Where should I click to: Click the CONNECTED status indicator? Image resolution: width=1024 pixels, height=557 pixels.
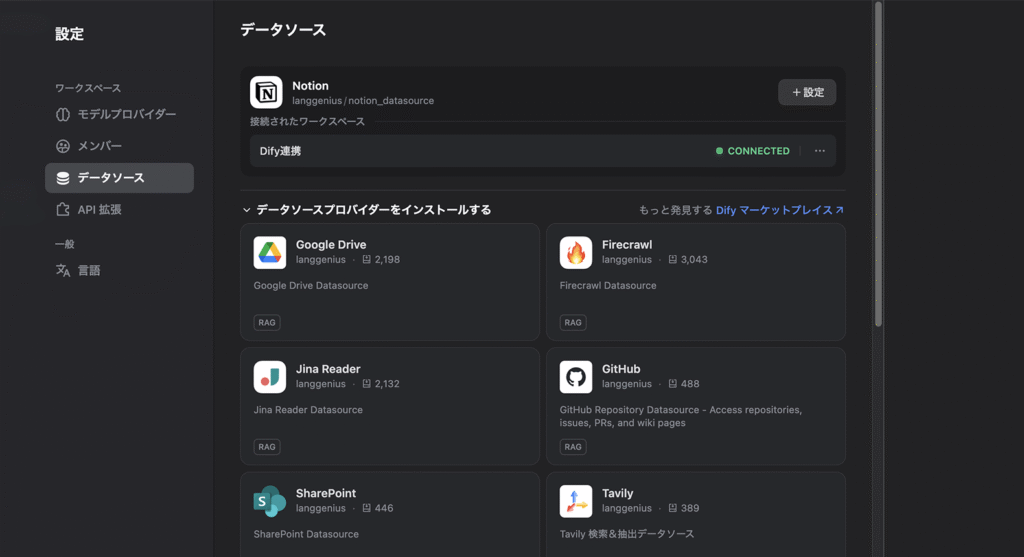pos(753,151)
